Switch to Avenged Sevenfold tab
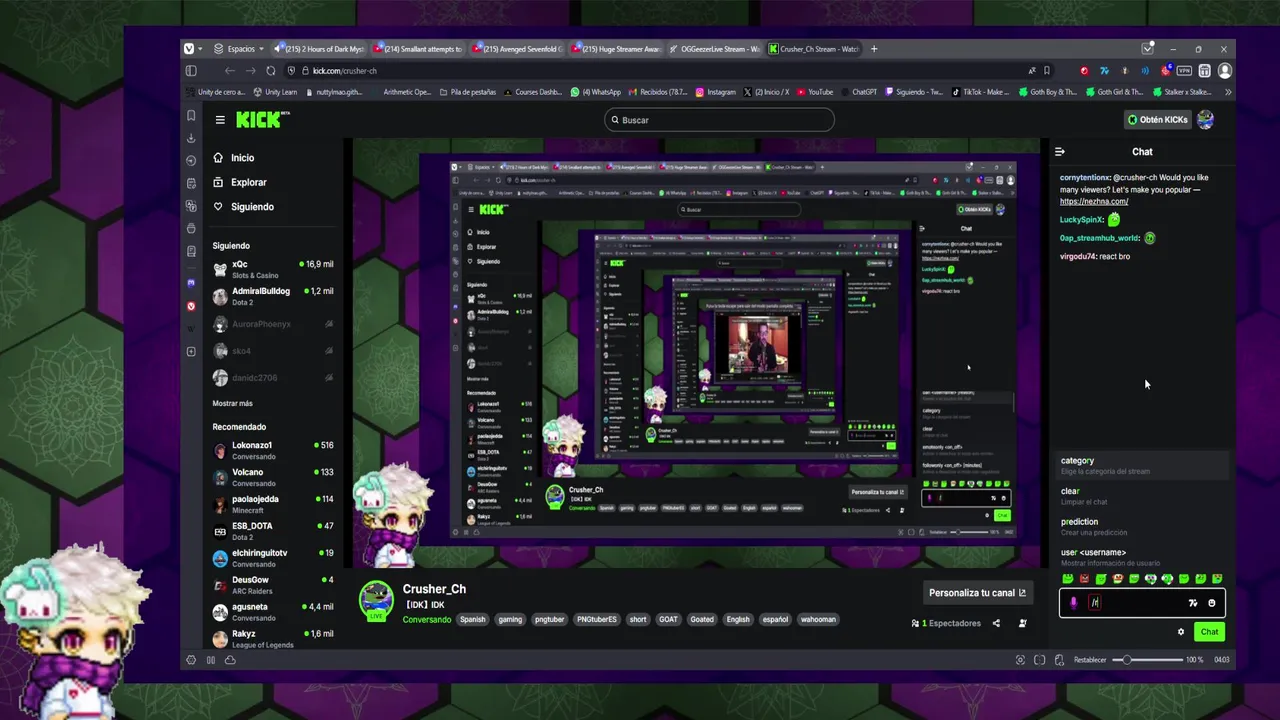The height and width of the screenshot is (720, 1280). click(x=517, y=49)
